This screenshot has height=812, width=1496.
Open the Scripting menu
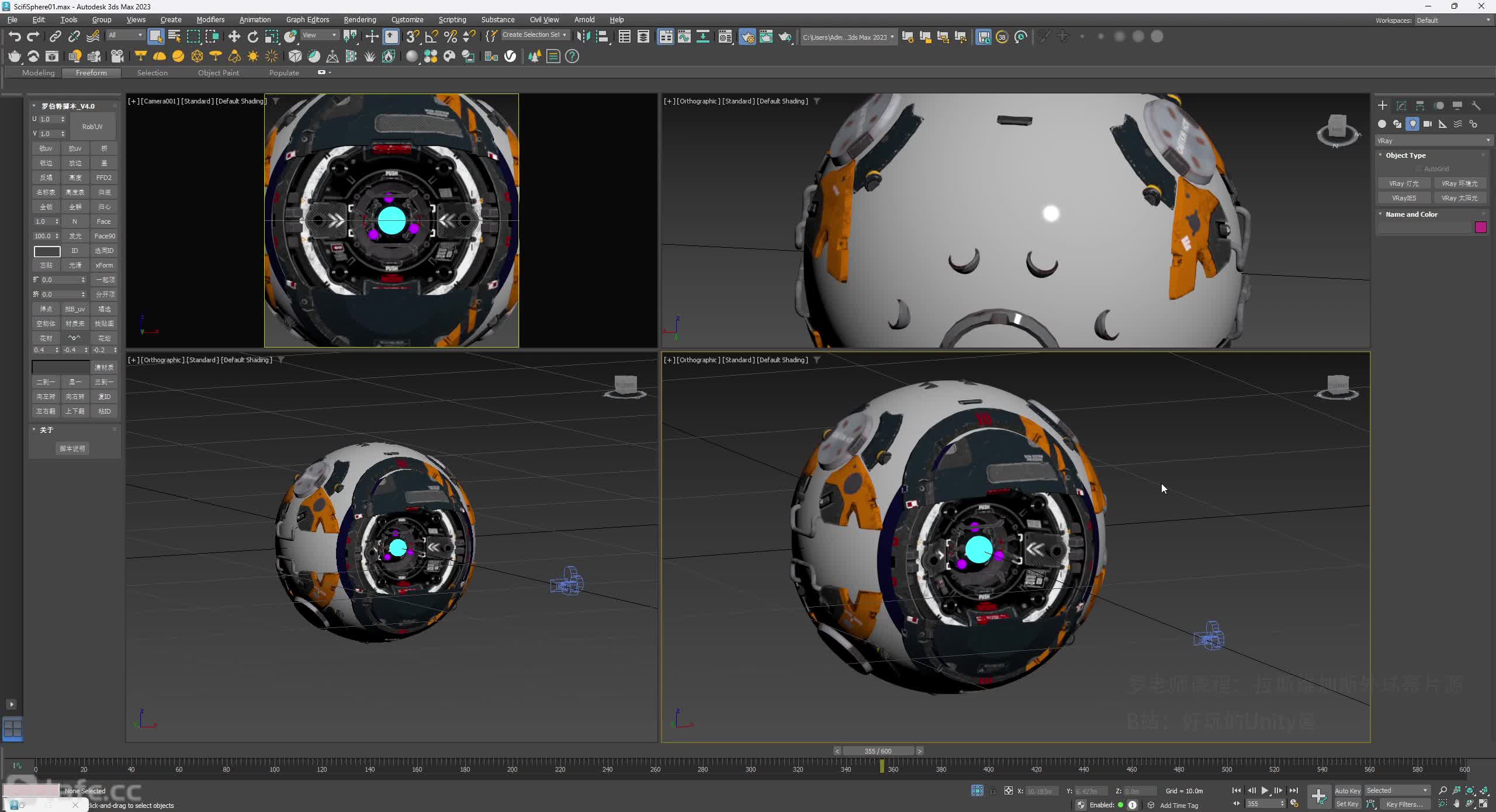[452, 20]
